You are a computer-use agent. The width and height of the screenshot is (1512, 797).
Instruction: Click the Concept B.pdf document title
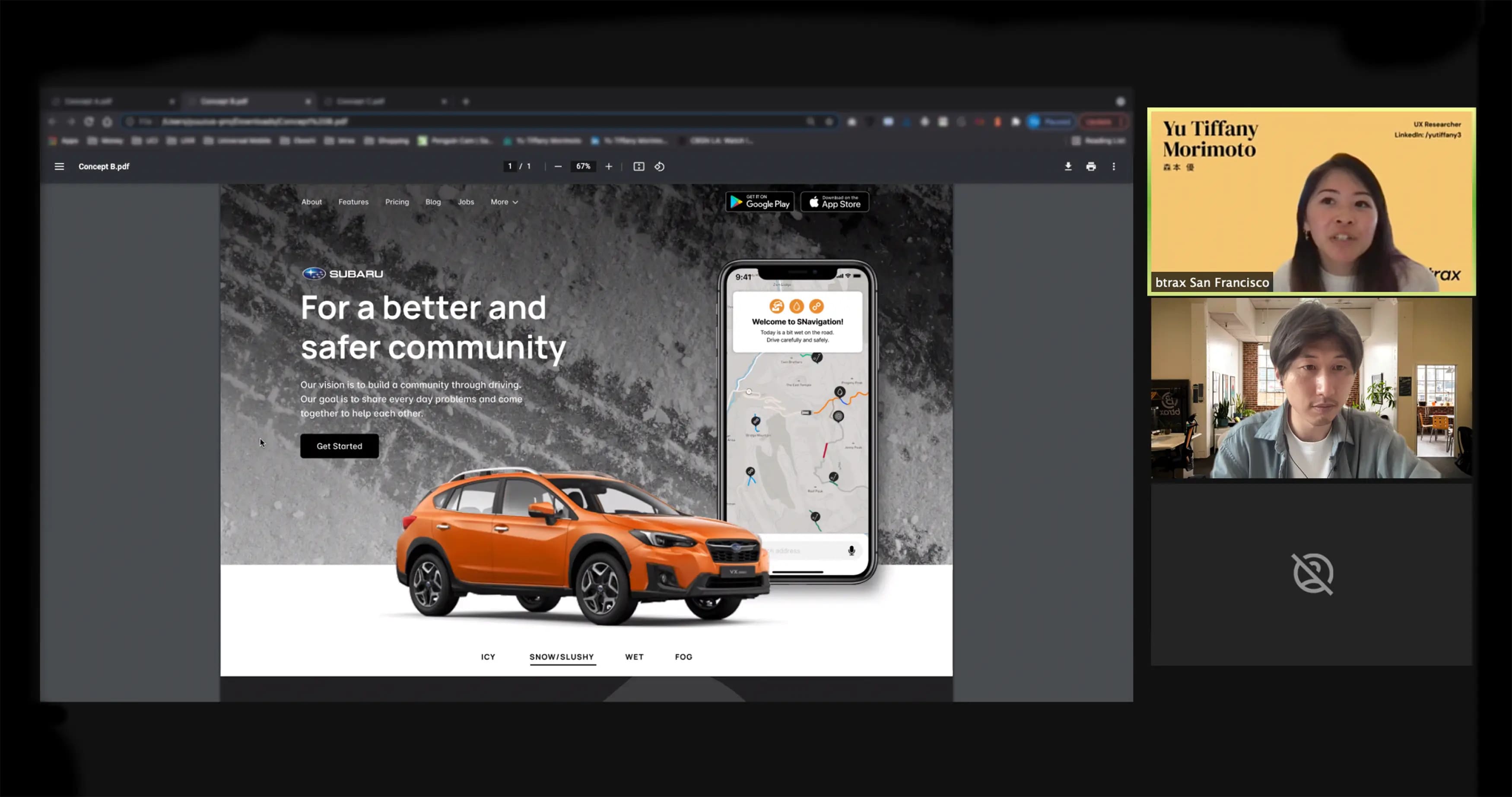pos(104,167)
